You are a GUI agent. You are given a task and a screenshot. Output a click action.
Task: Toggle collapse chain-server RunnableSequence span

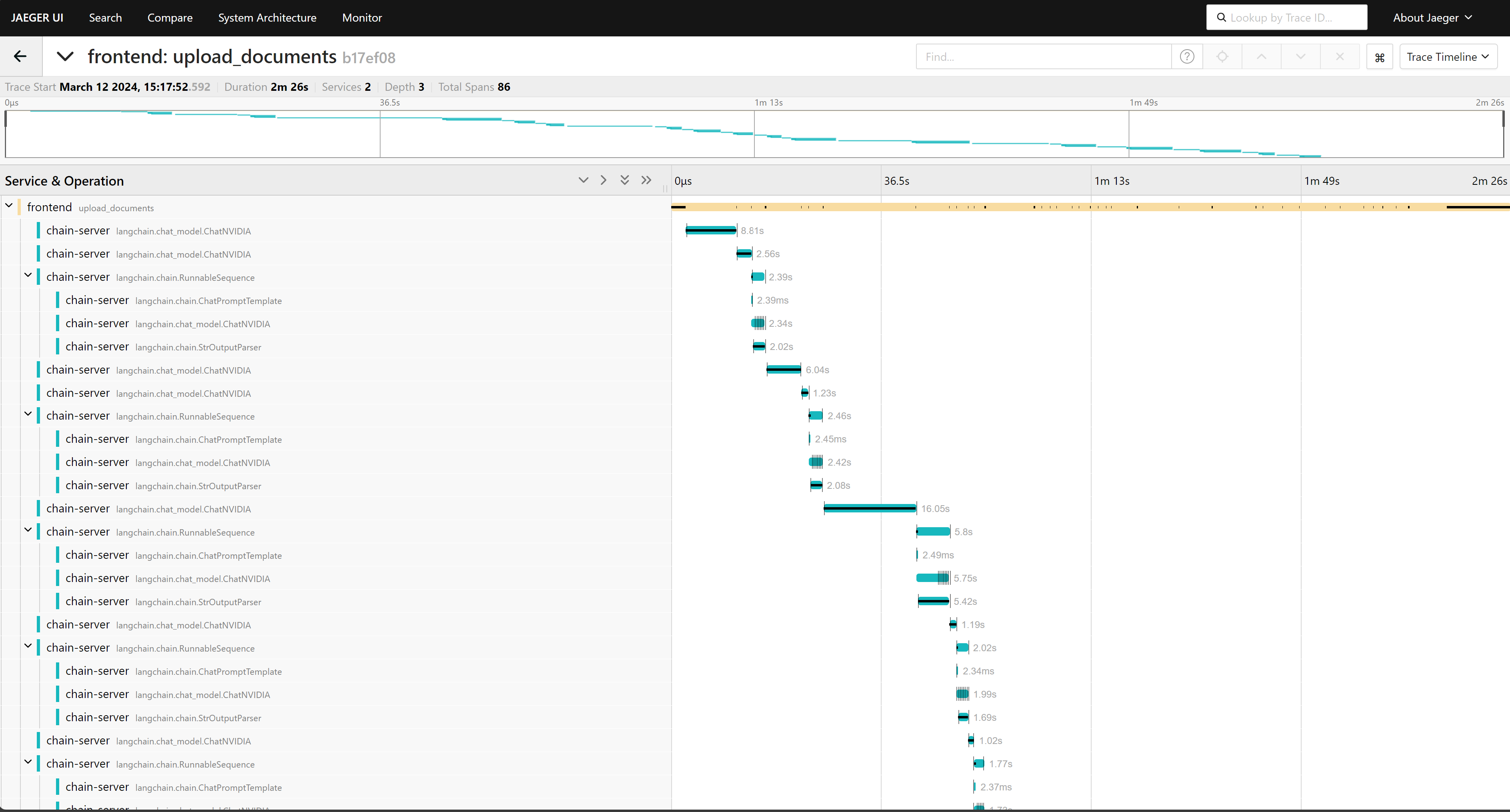pos(28,276)
